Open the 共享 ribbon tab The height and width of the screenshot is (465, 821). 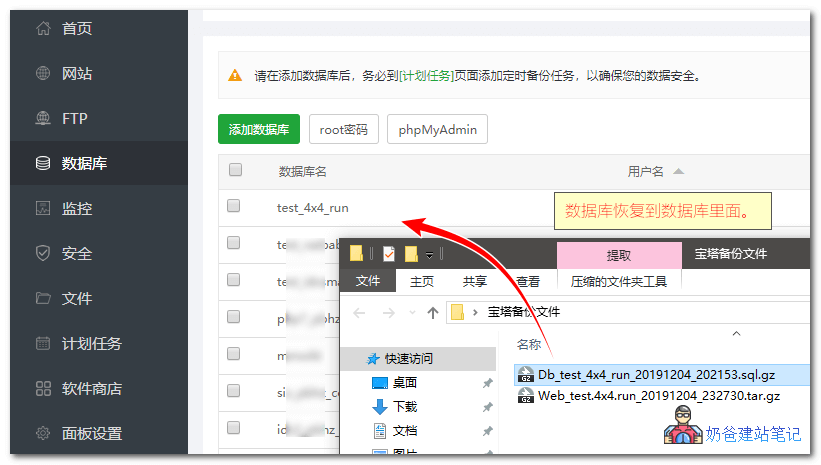[x=474, y=282]
